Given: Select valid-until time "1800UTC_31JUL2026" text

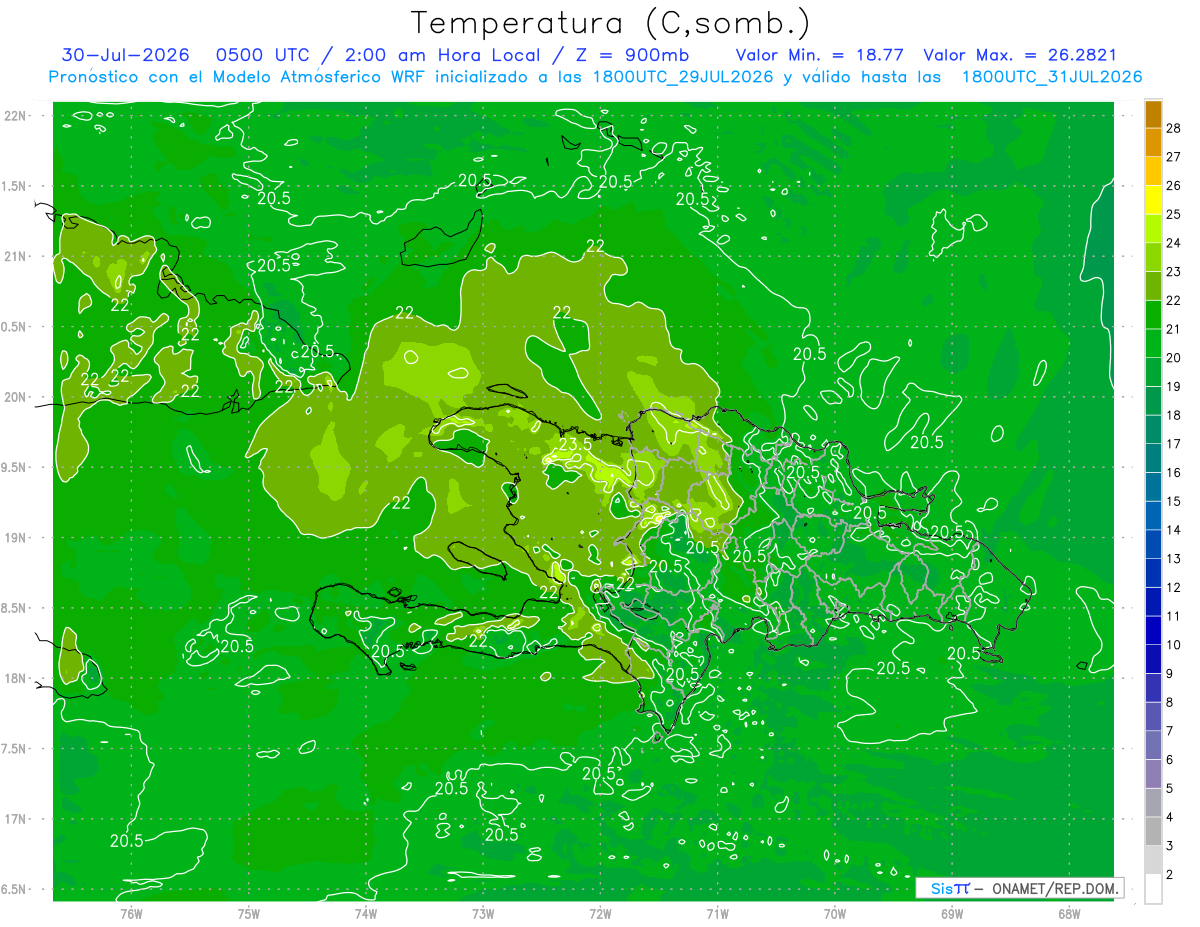Looking at the screenshot, I should 1052,77.
